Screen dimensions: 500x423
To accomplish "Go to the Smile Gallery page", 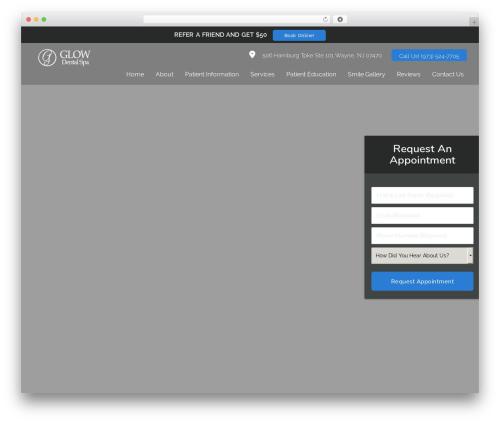I will click(366, 74).
